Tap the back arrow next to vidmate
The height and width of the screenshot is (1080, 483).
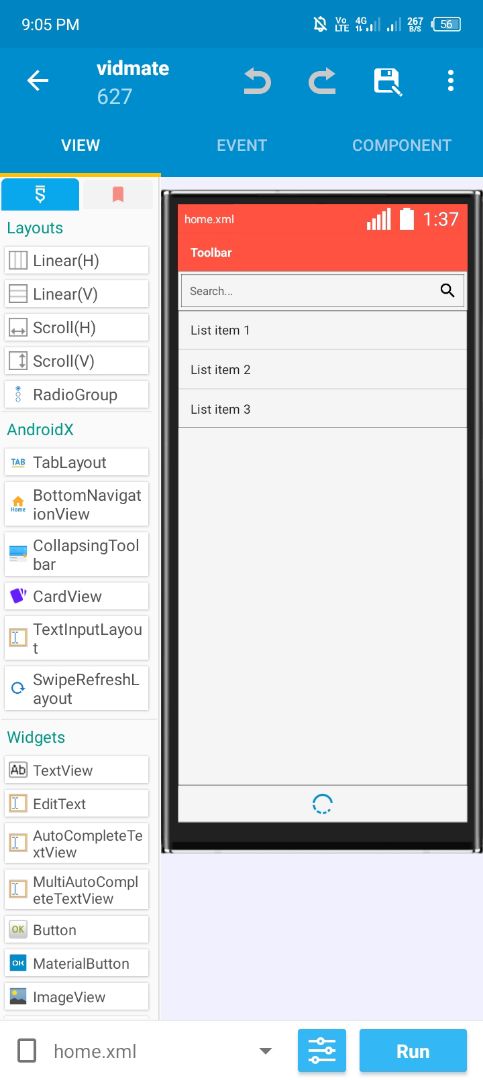click(37, 81)
